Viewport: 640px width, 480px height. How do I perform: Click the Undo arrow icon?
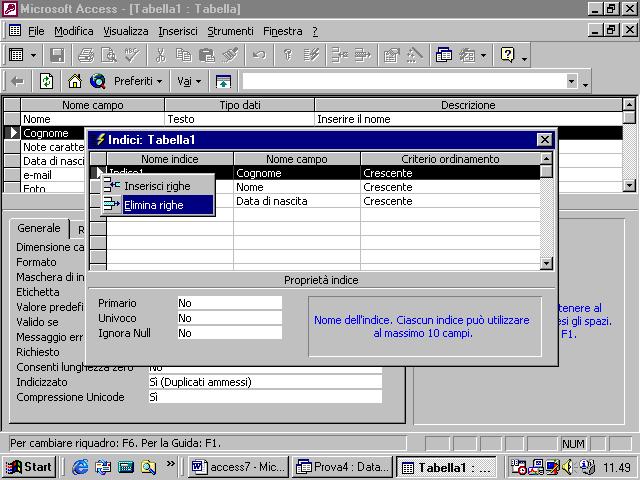(x=259, y=55)
